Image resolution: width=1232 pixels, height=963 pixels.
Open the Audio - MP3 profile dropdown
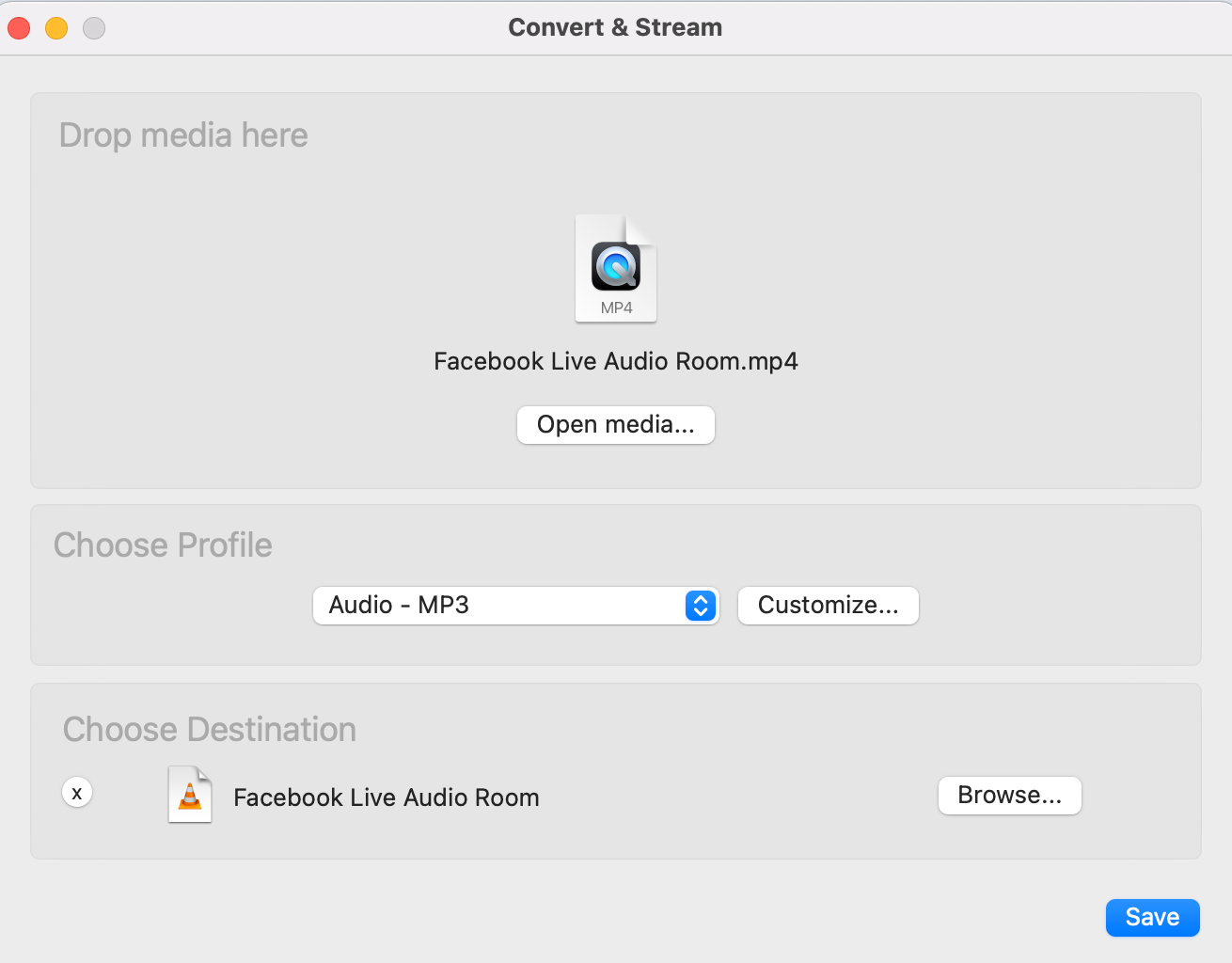point(515,606)
